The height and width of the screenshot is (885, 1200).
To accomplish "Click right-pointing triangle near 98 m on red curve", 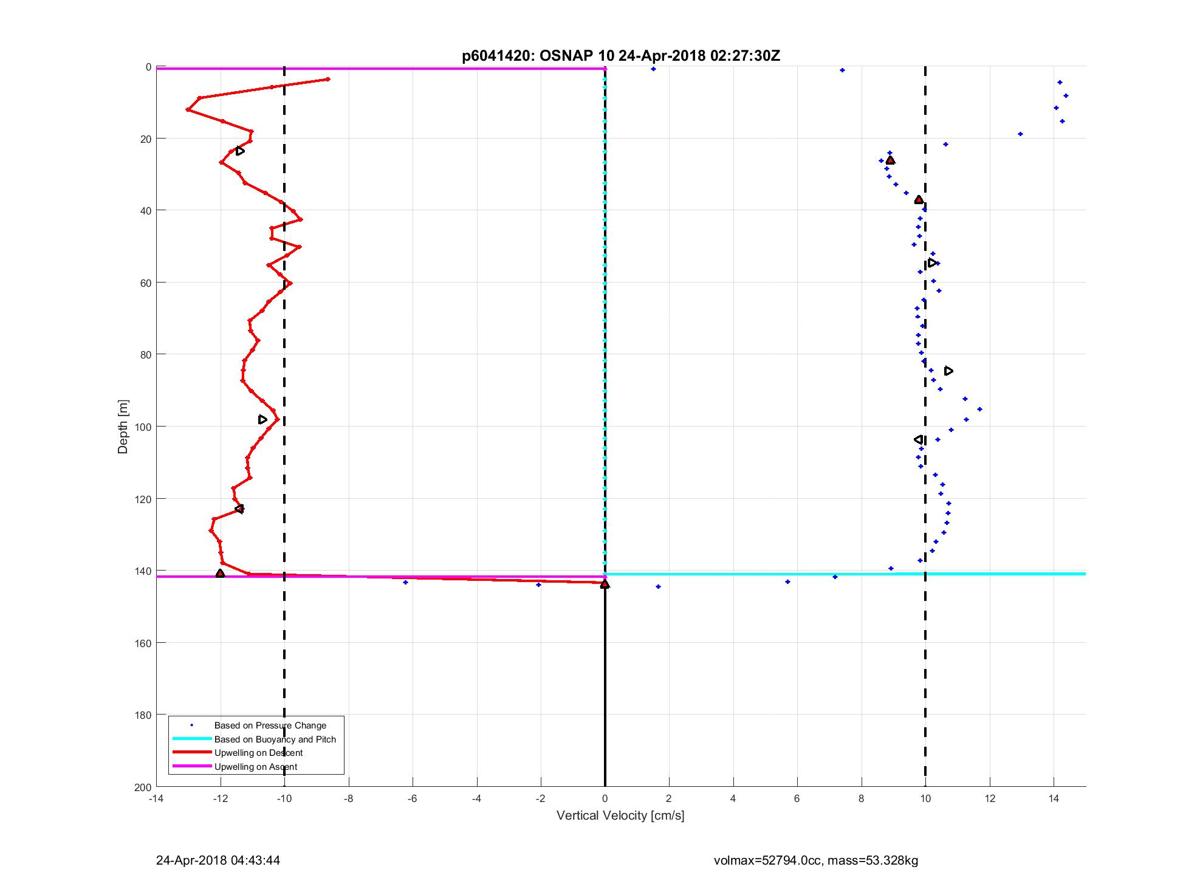I will pos(263,419).
